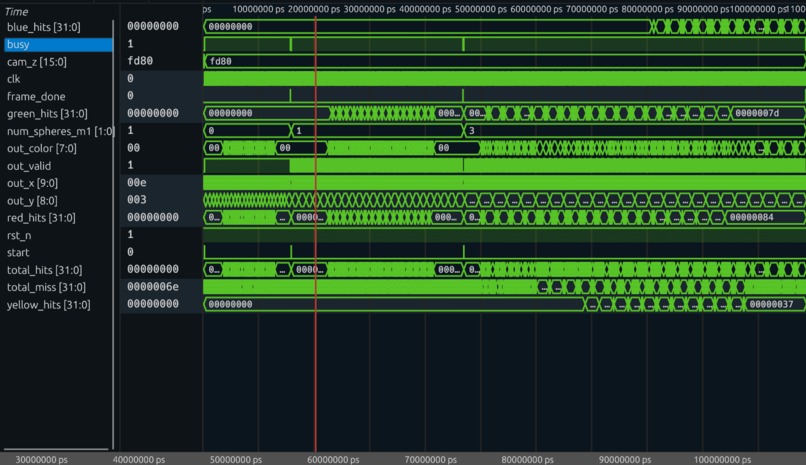The height and width of the screenshot is (465, 806).
Task: Click the 80000000 ps top ruler label
Action: 647,9
